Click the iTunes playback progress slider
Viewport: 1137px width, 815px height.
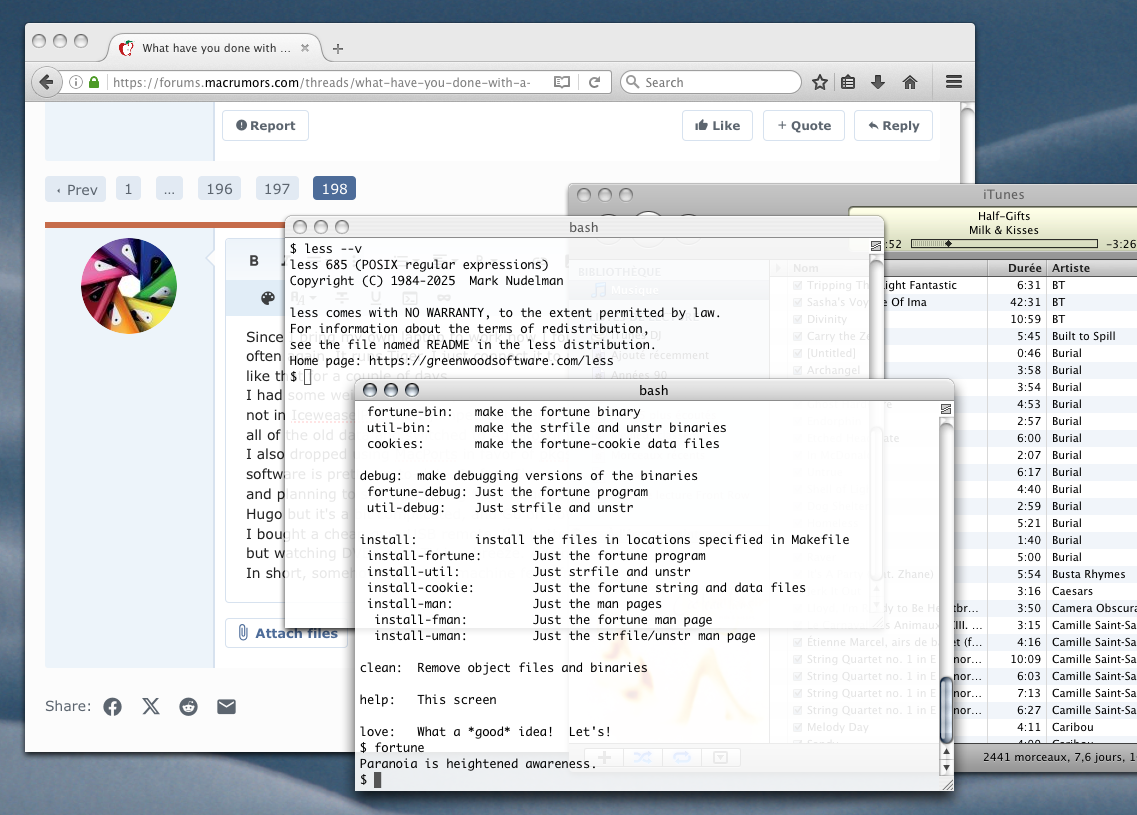(x=1004, y=244)
